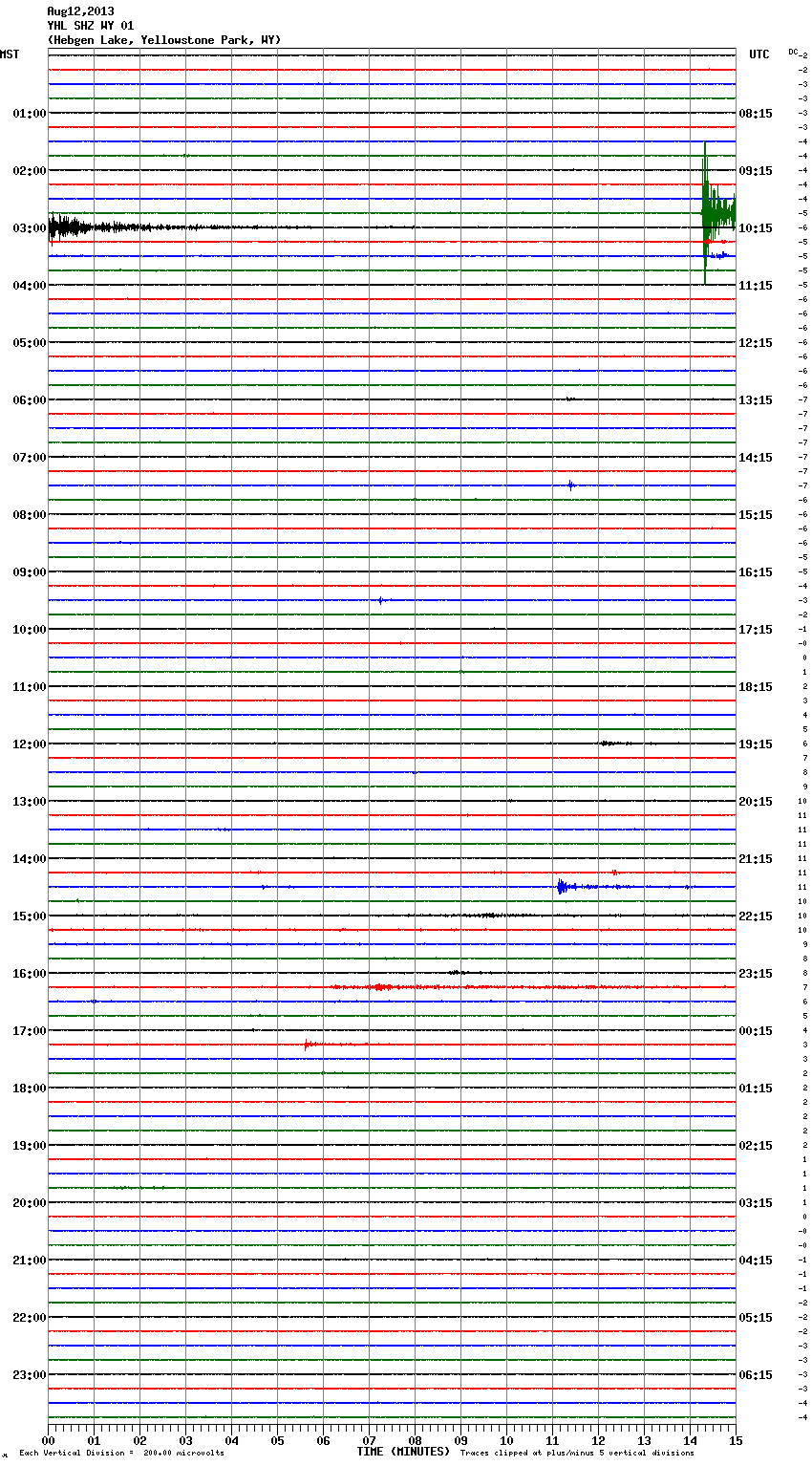The image size is (812, 1466).
Task: Click the 'Each Vertical Division = 200.00 microvolts' note
Action: point(121,1454)
